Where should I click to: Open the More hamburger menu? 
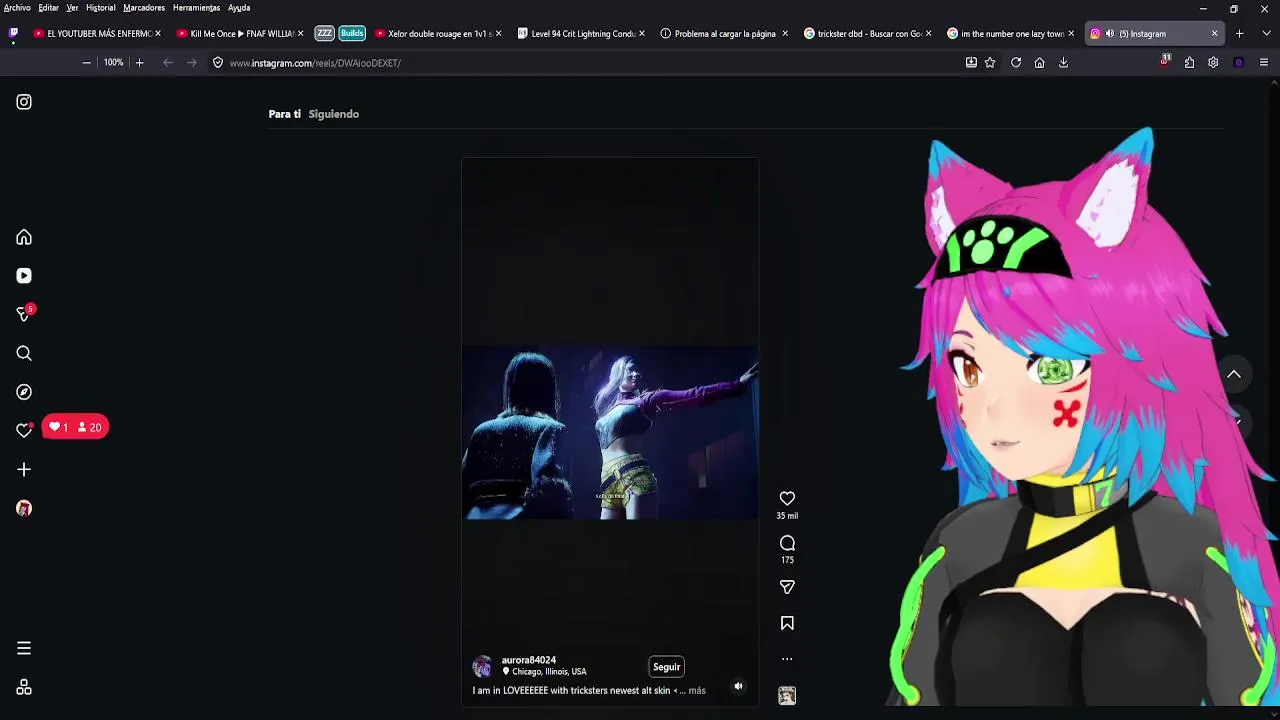click(x=24, y=648)
